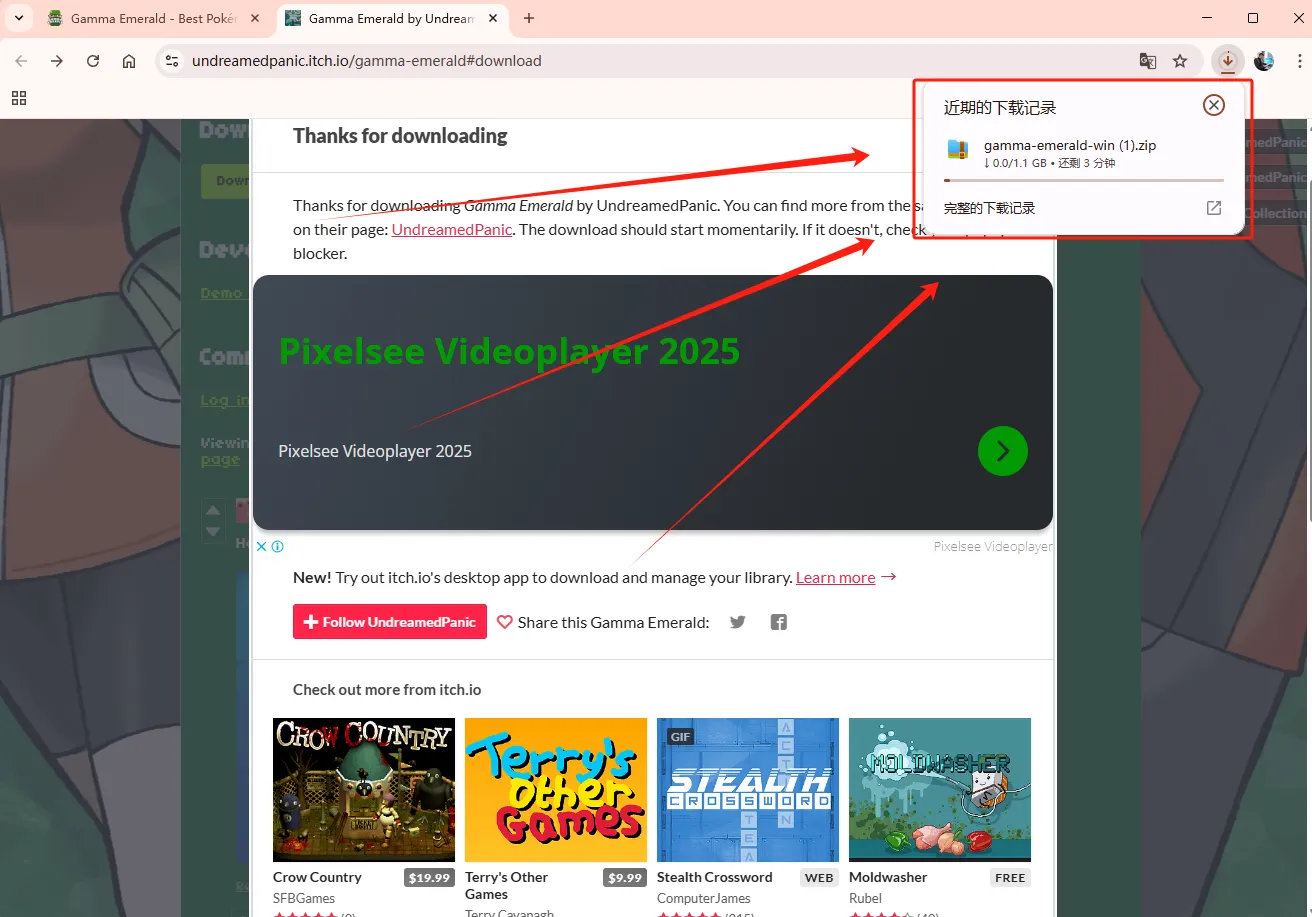Viewport: 1312px width, 917px height.
Task: Click the ComputerJames author name
Action: pyautogui.click(x=704, y=898)
